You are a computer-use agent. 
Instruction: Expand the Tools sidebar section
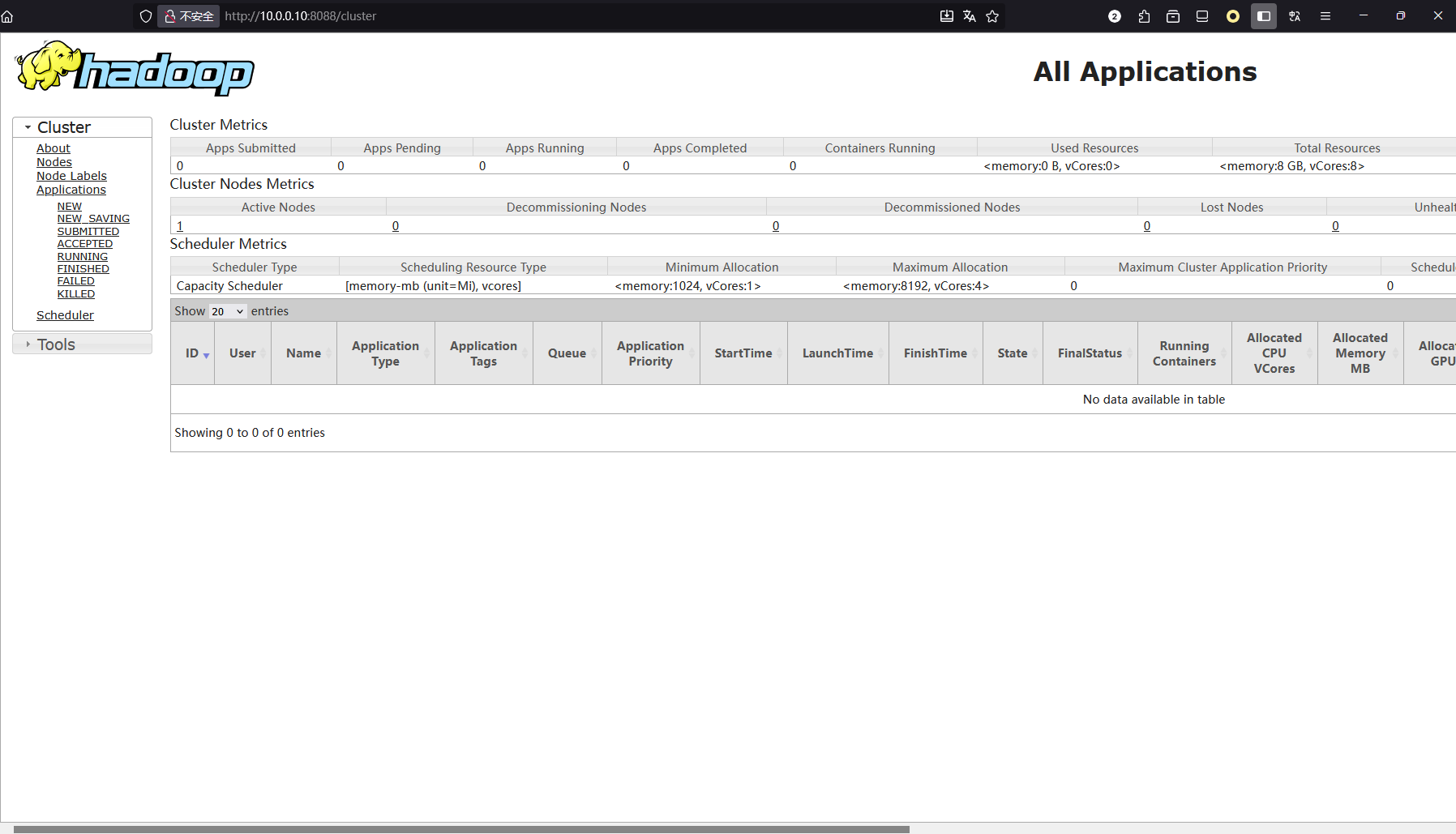pos(27,344)
